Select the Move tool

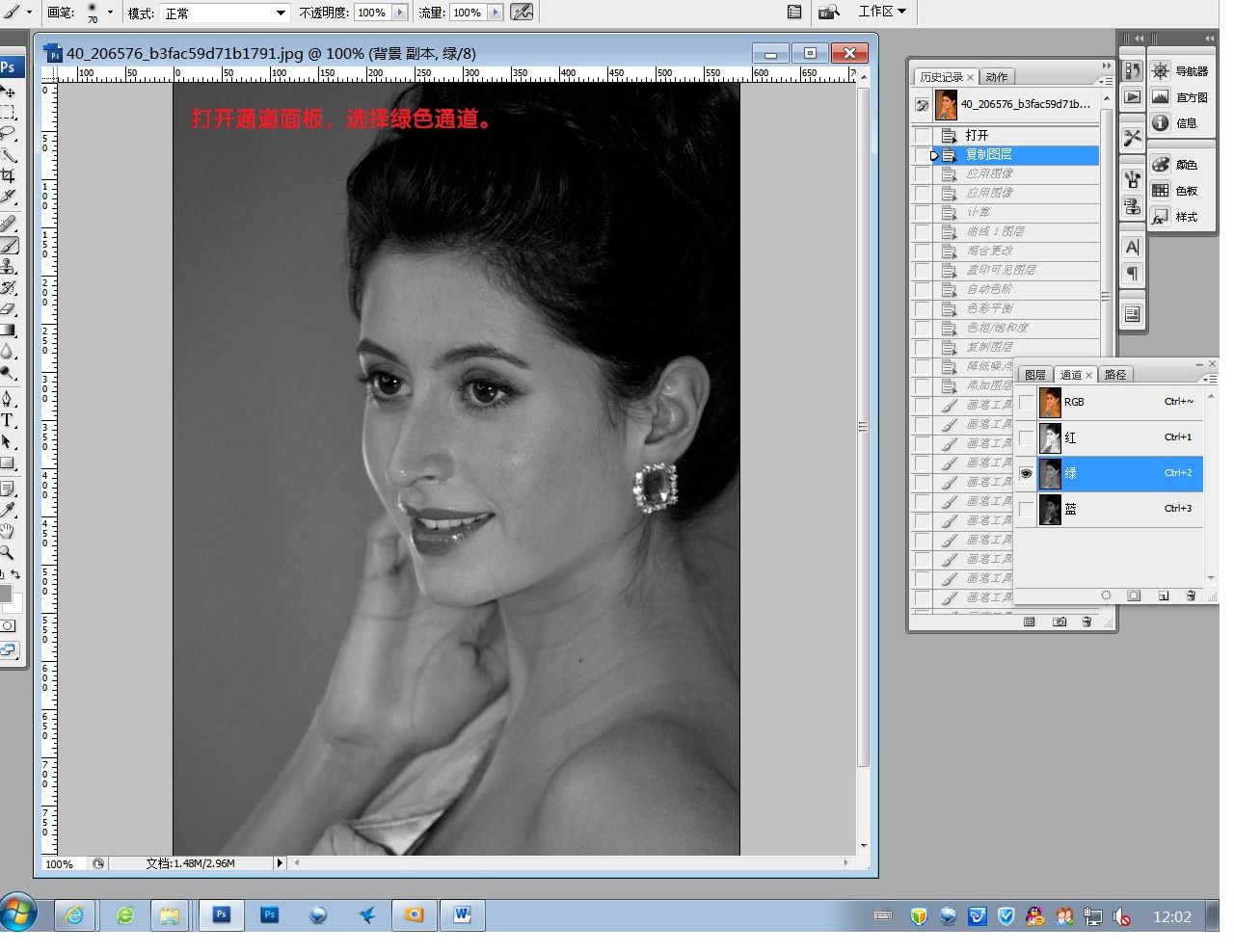(x=9, y=92)
